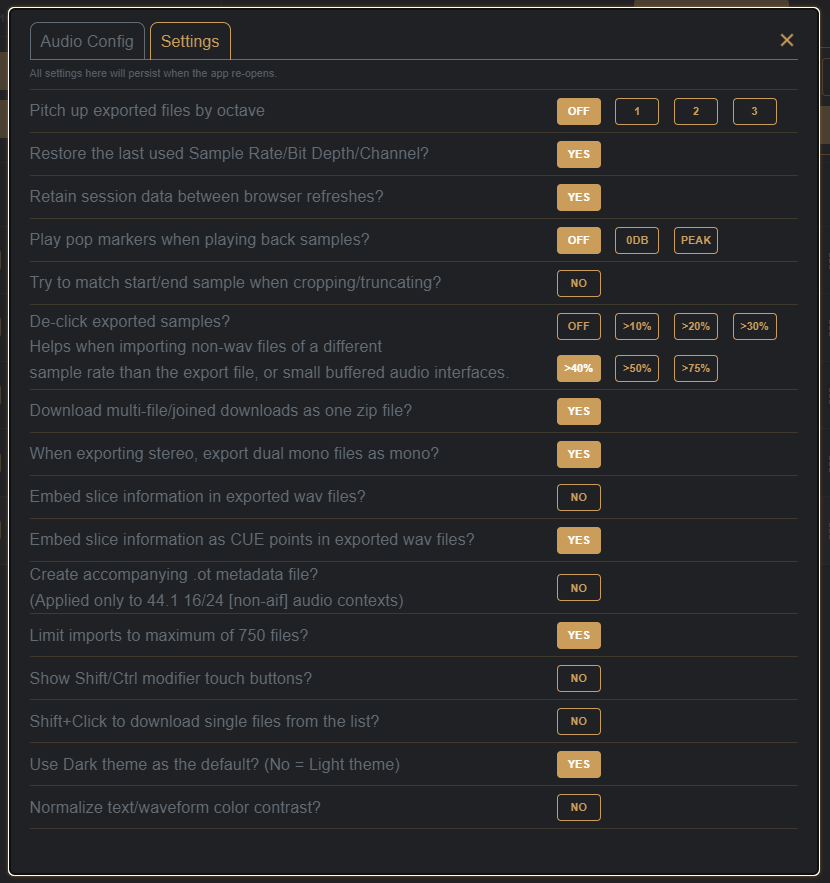Choose pitch up by 3 octaves
The image size is (830, 883).
[754, 111]
